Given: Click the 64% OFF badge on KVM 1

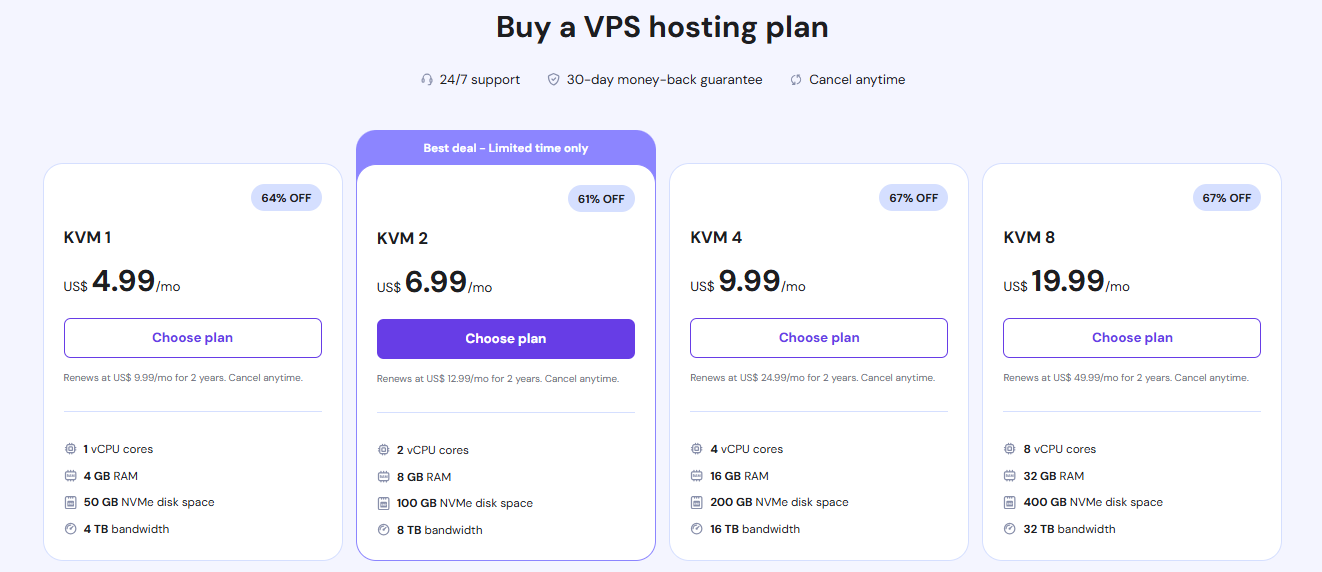Looking at the screenshot, I should point(286,198).
